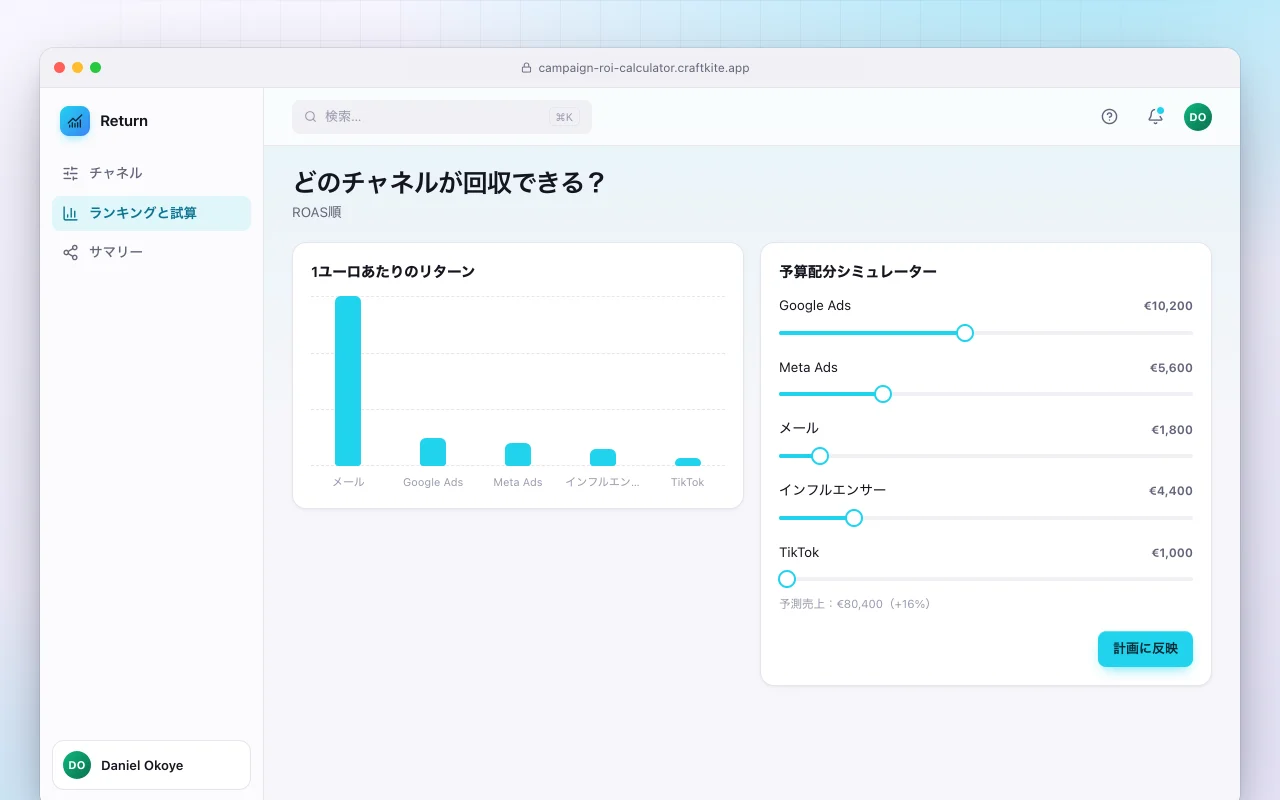Click the lock icon in address bar
The image size is (1280, 800).
click(527, 68)
